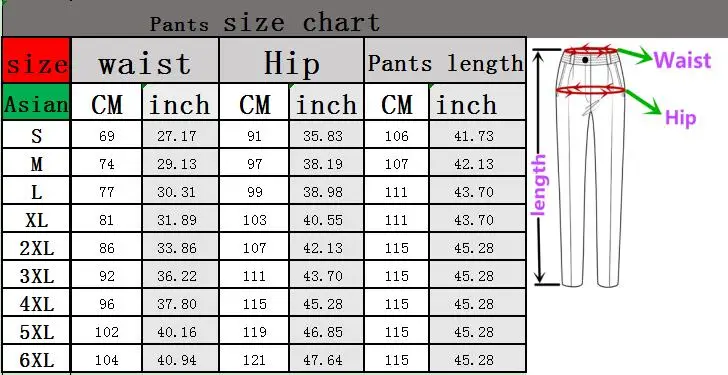Click the XL waist inch value 31.89
728x375 pixels.
point(177,220)
